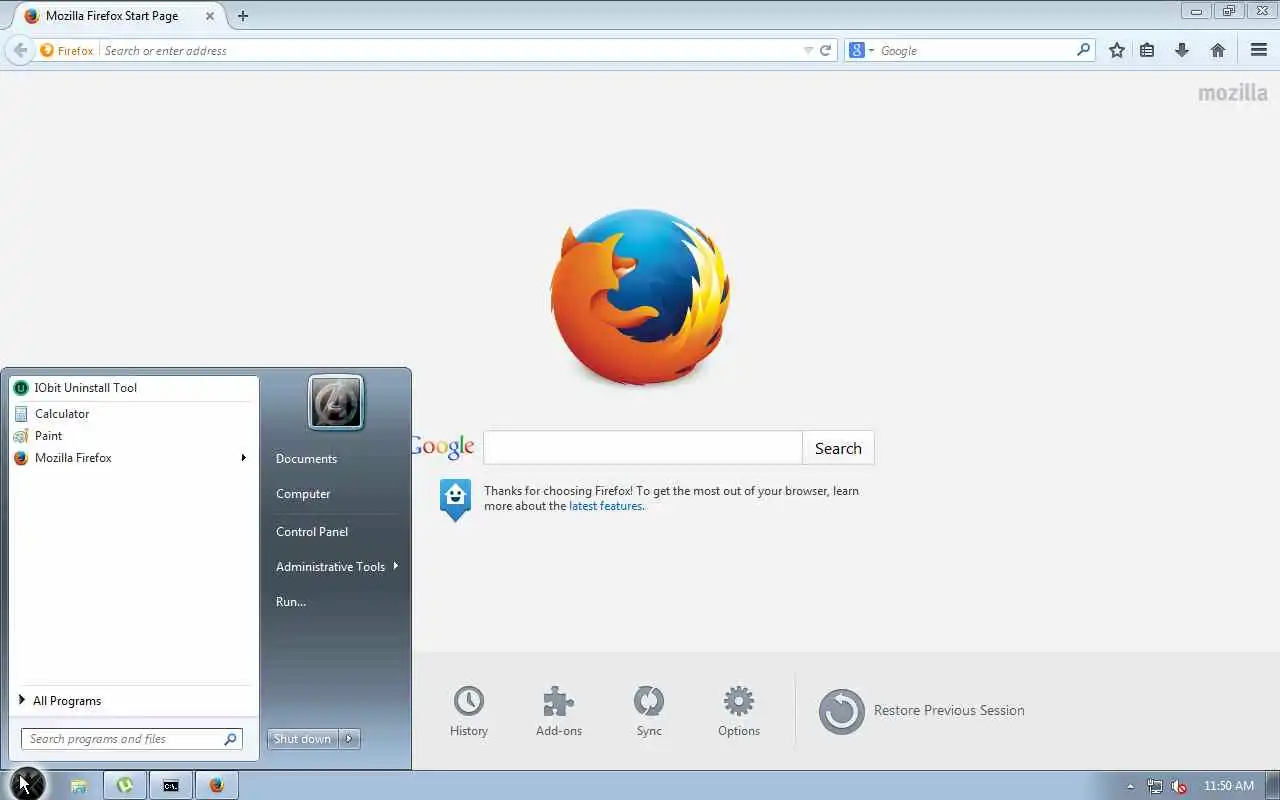Viewport: 1280px width, 800px height.
Task: Open Windows Explorer from the taskbar
Action: click(x=78, y=786)
